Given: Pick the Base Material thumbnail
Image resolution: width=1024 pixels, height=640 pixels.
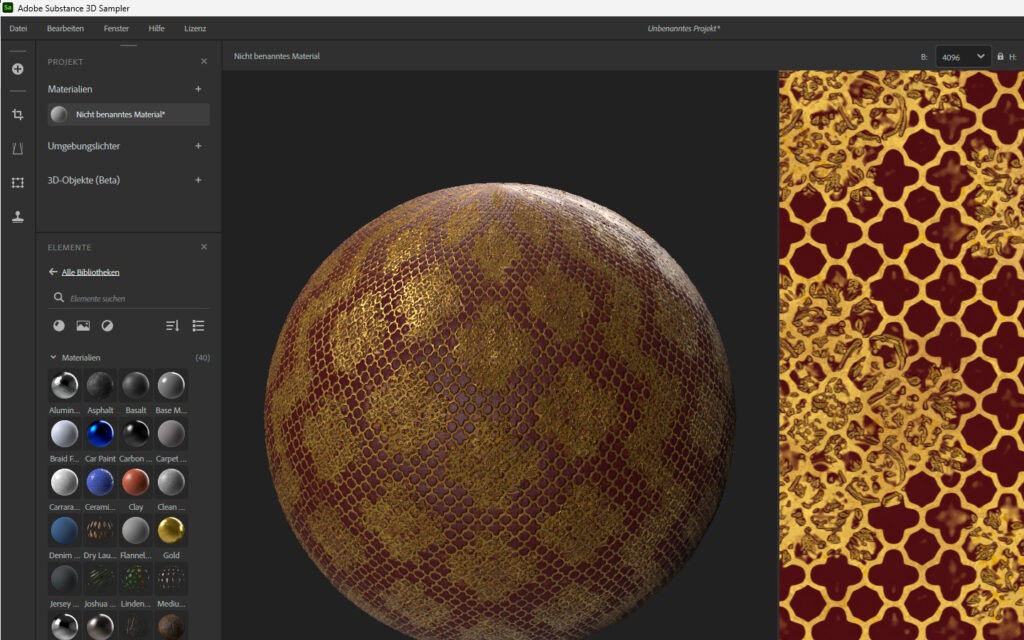Looking at the screenshot, I should (x=171, y=385).
